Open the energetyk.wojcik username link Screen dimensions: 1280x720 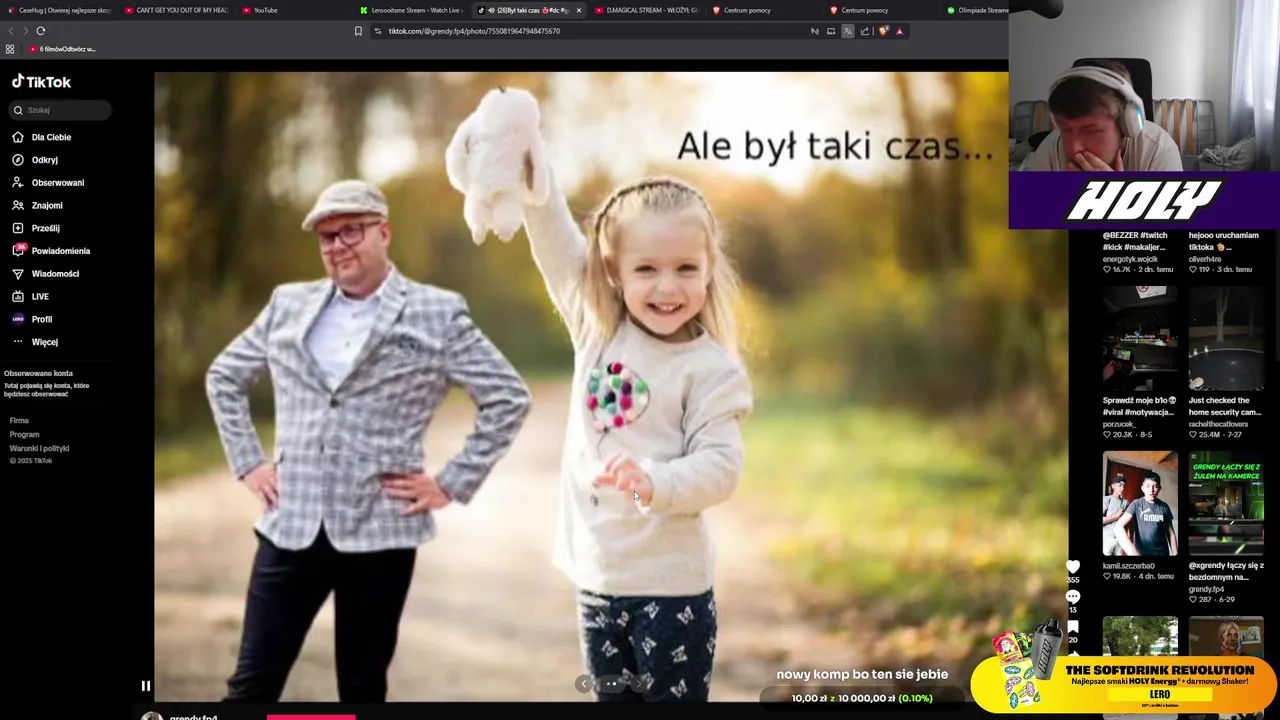pyautogui.click(x=1130, y=259)
